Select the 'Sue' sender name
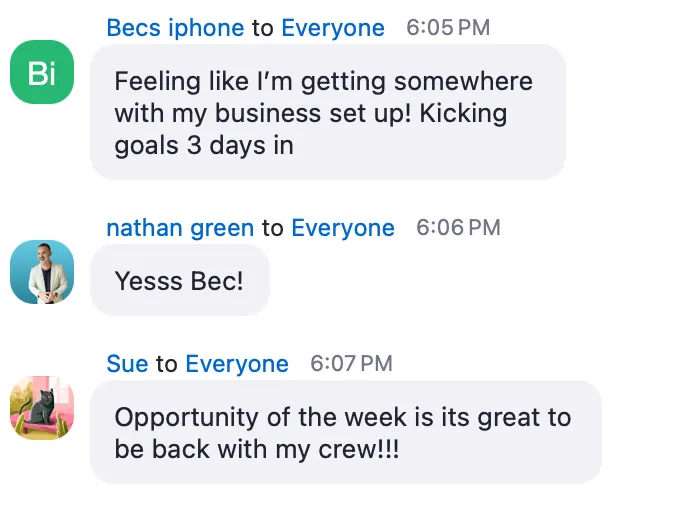The height and width of the screenshot is (520, 679). 127,364
